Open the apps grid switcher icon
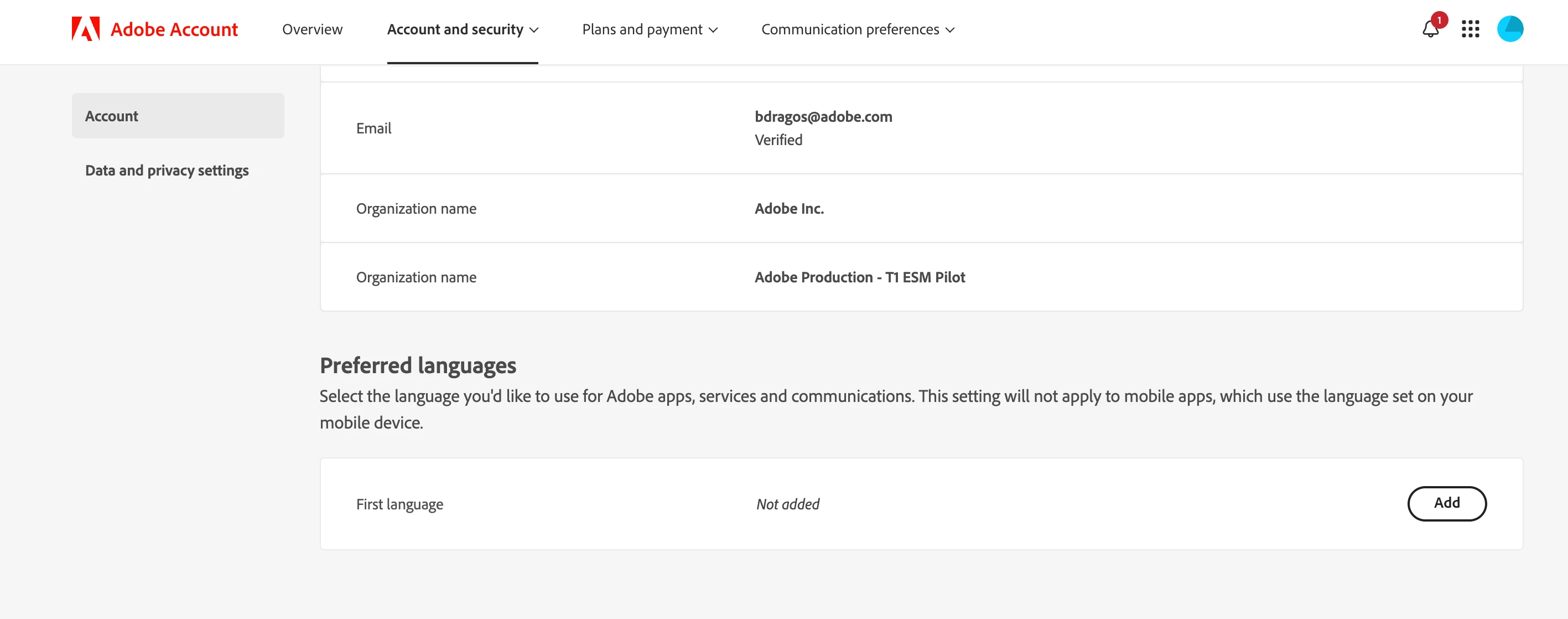The height and width of the screenshot is (619, 1568). pyautogui.click(x=1470, y=29)
